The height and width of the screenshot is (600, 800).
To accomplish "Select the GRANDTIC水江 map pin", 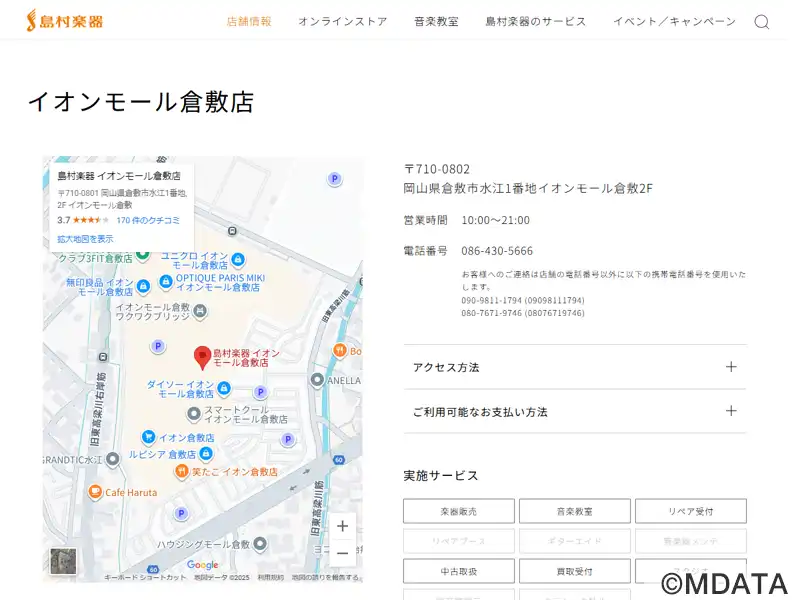I will [x=113, y=459].
